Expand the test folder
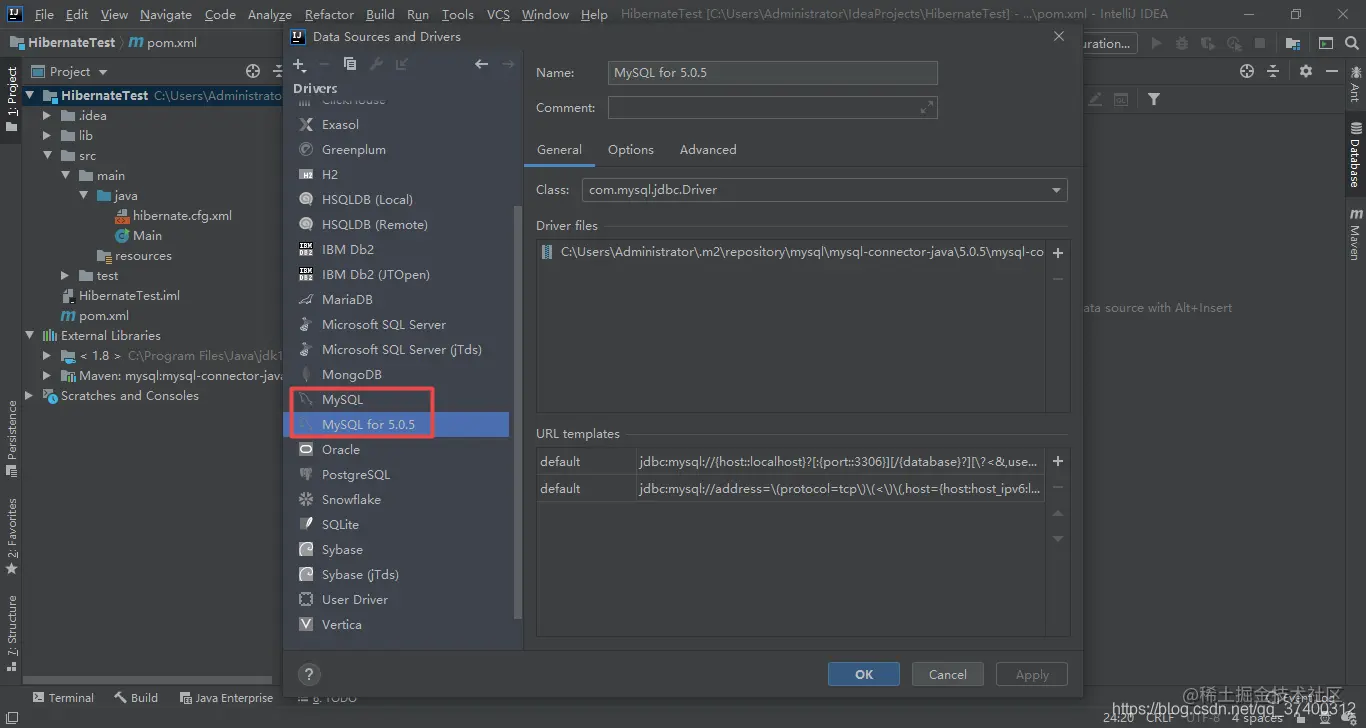Screen dimensions: 1366x728 (66, 276)
